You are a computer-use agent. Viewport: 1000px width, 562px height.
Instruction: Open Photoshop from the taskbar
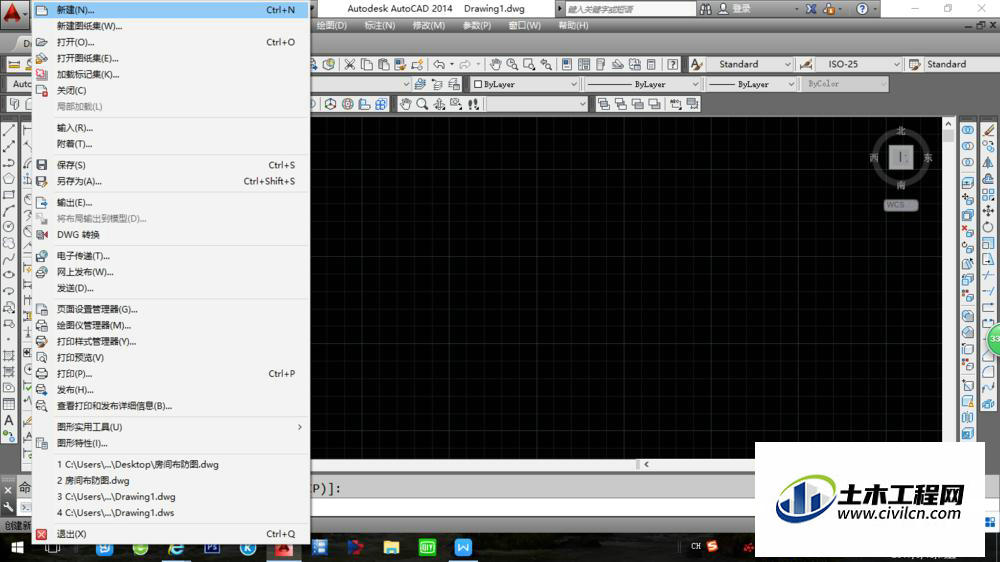(212, 547)
